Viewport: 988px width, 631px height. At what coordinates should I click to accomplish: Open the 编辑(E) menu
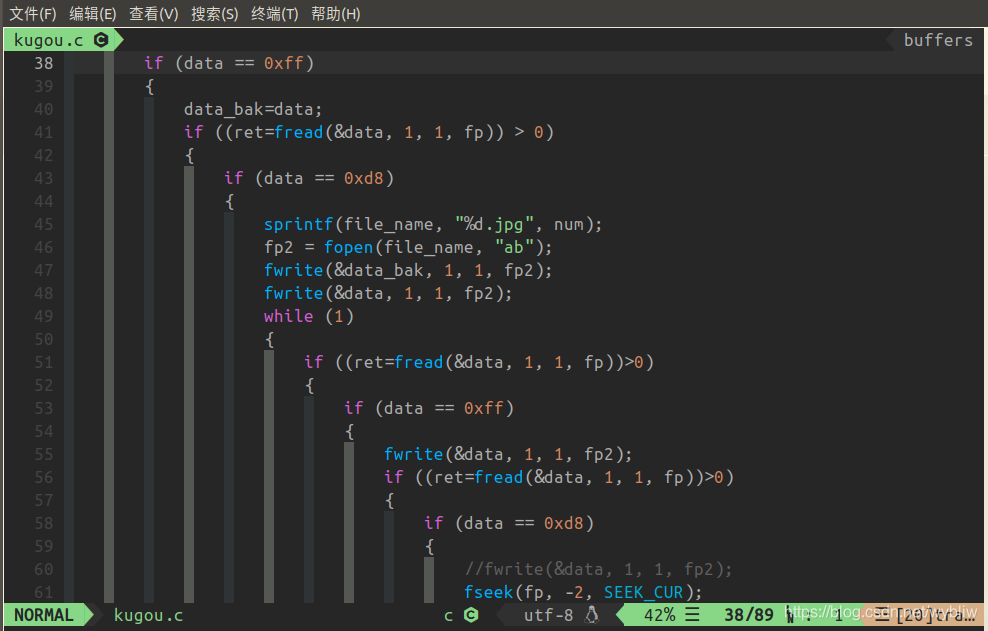[93, 14]
